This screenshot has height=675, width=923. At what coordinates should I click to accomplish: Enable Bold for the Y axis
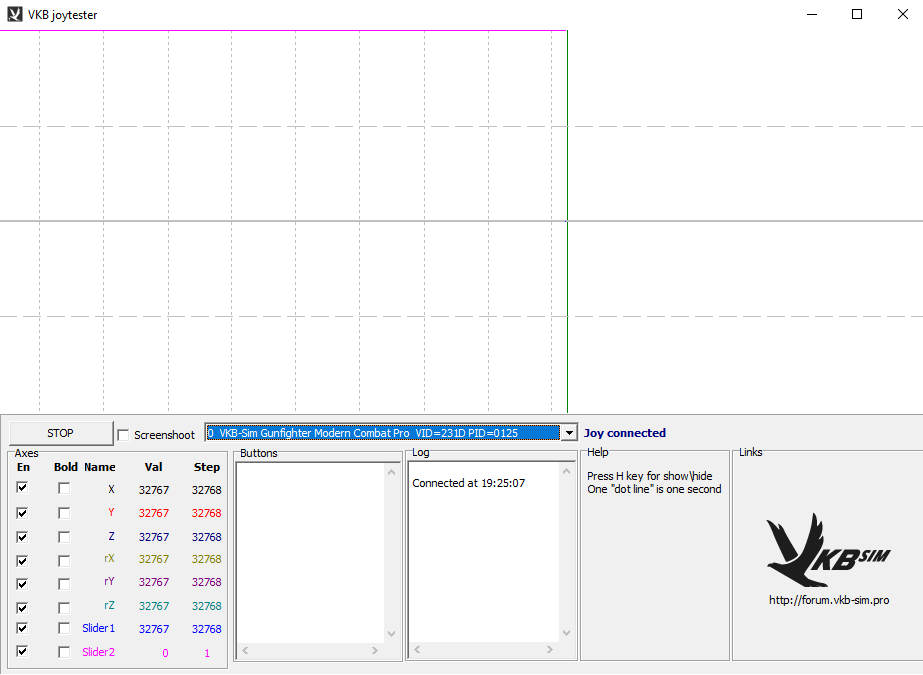click(x=64, y=513)
